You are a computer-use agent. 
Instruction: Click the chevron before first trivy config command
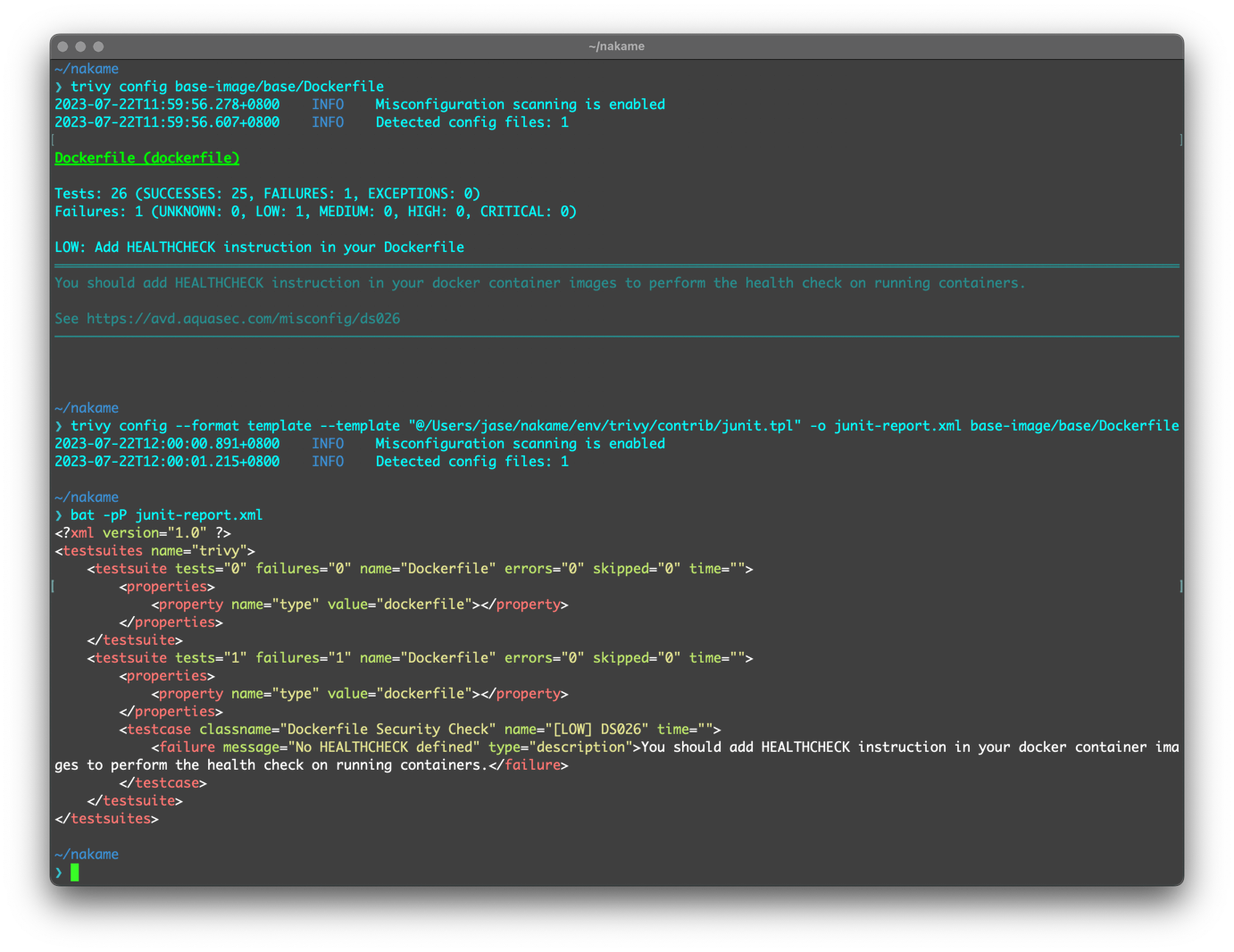(59, 87)
